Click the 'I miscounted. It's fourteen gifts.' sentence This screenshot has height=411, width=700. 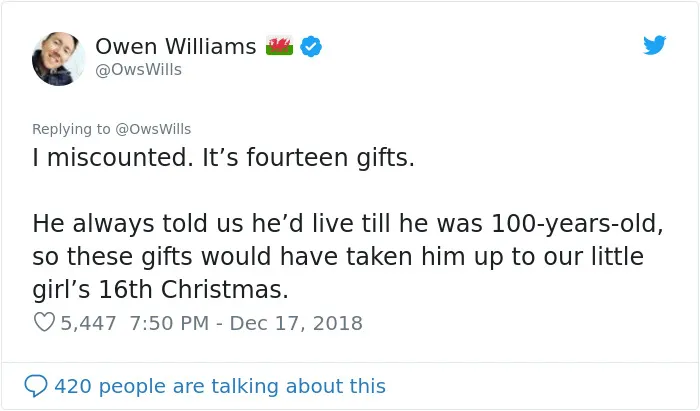224,158
